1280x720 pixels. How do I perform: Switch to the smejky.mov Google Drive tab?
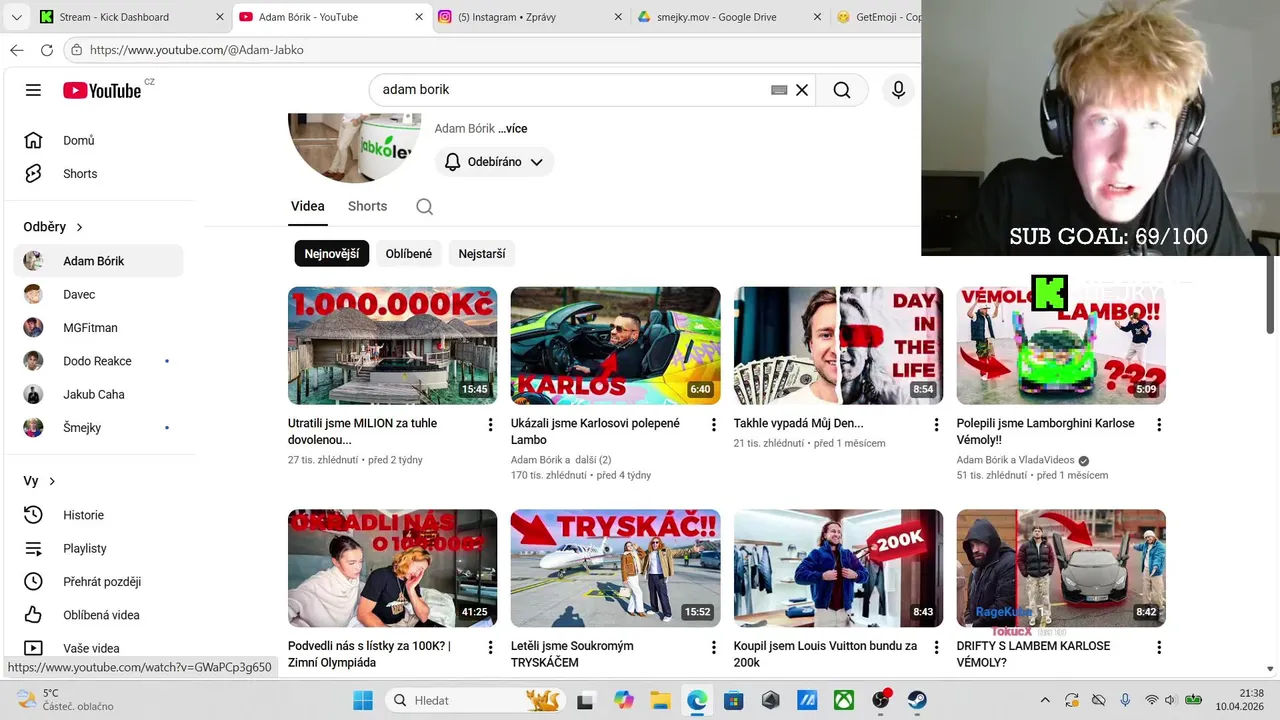[730, 17]
